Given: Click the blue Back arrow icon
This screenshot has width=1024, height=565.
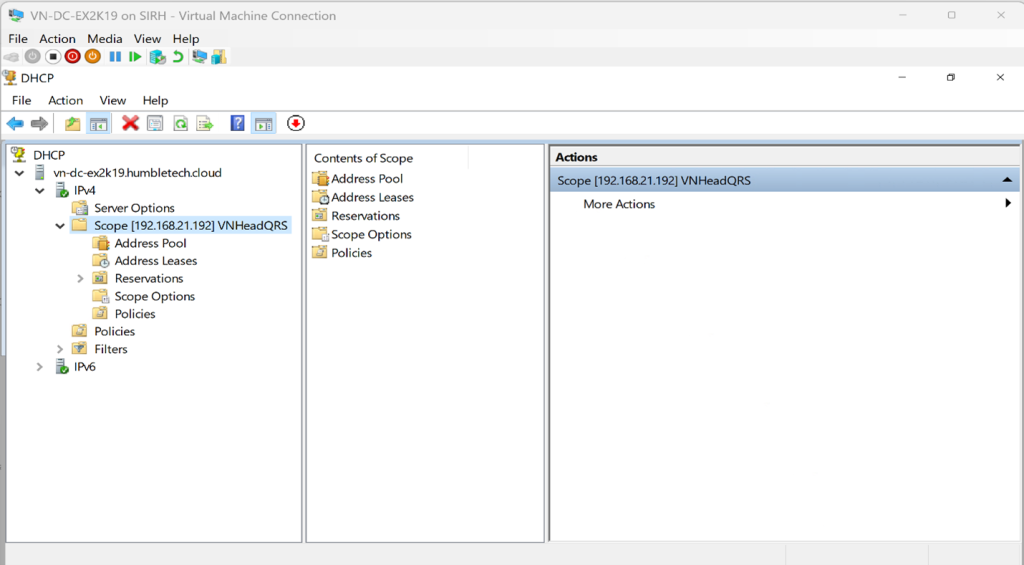Looking at the screenshot, I should pyautogui.click(x=15, y=123).
